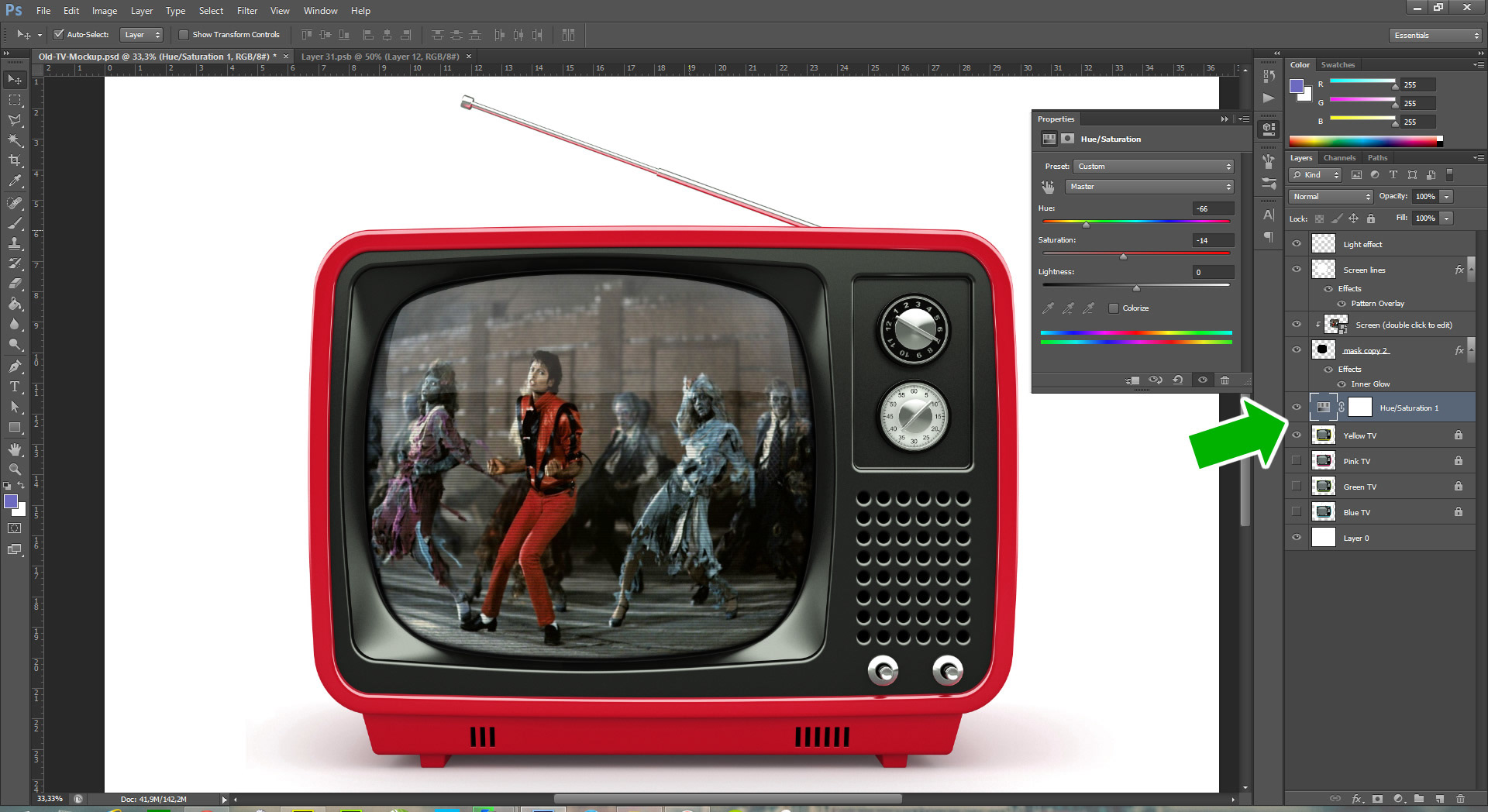Click the Lightness slider handle

(x=1136, y=288)
